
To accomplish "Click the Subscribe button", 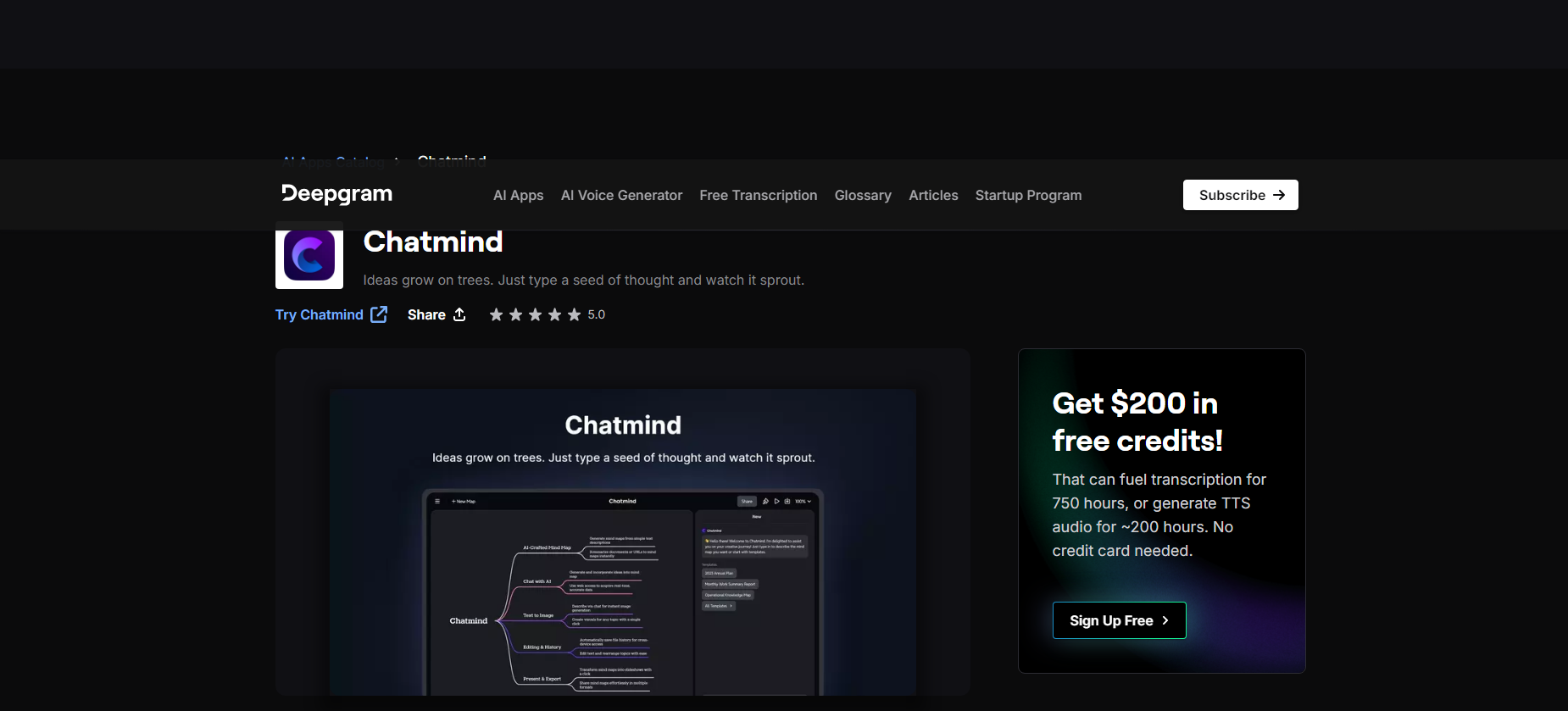I will click(1240, 195).
